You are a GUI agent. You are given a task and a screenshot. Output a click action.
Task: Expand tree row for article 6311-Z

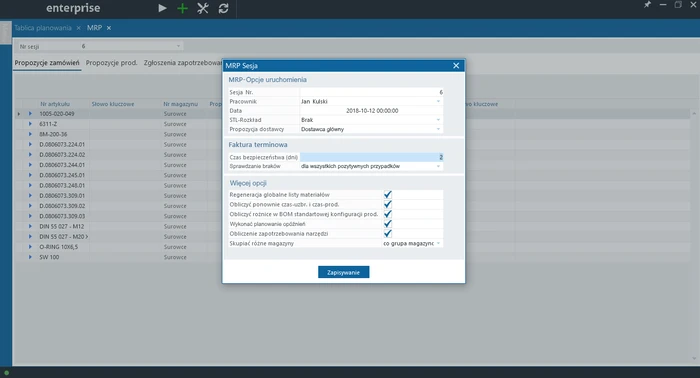tap(30, 124)
